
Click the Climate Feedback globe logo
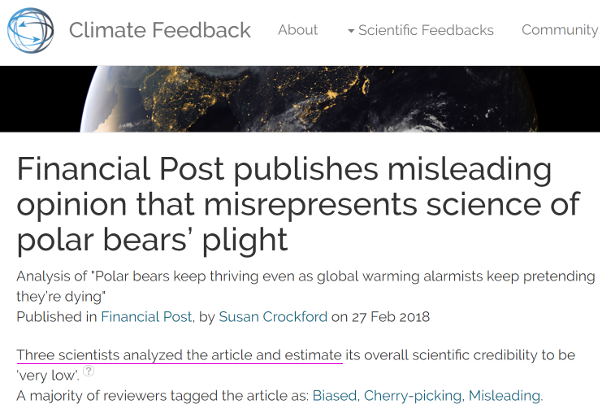[29, 30]
